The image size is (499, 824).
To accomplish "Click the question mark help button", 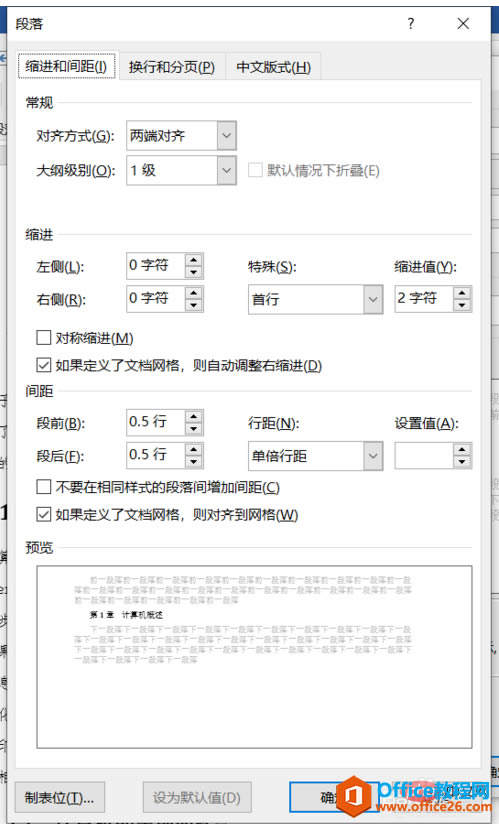I will pos(411,24).
